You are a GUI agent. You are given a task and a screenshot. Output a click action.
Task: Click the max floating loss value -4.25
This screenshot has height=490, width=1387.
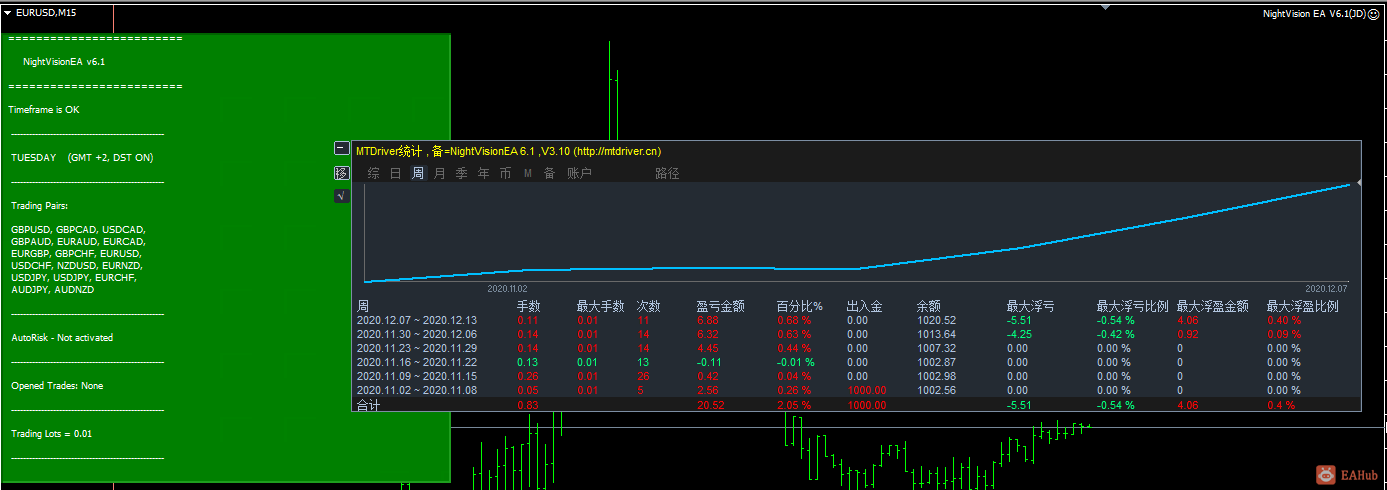coord(1018,334)
